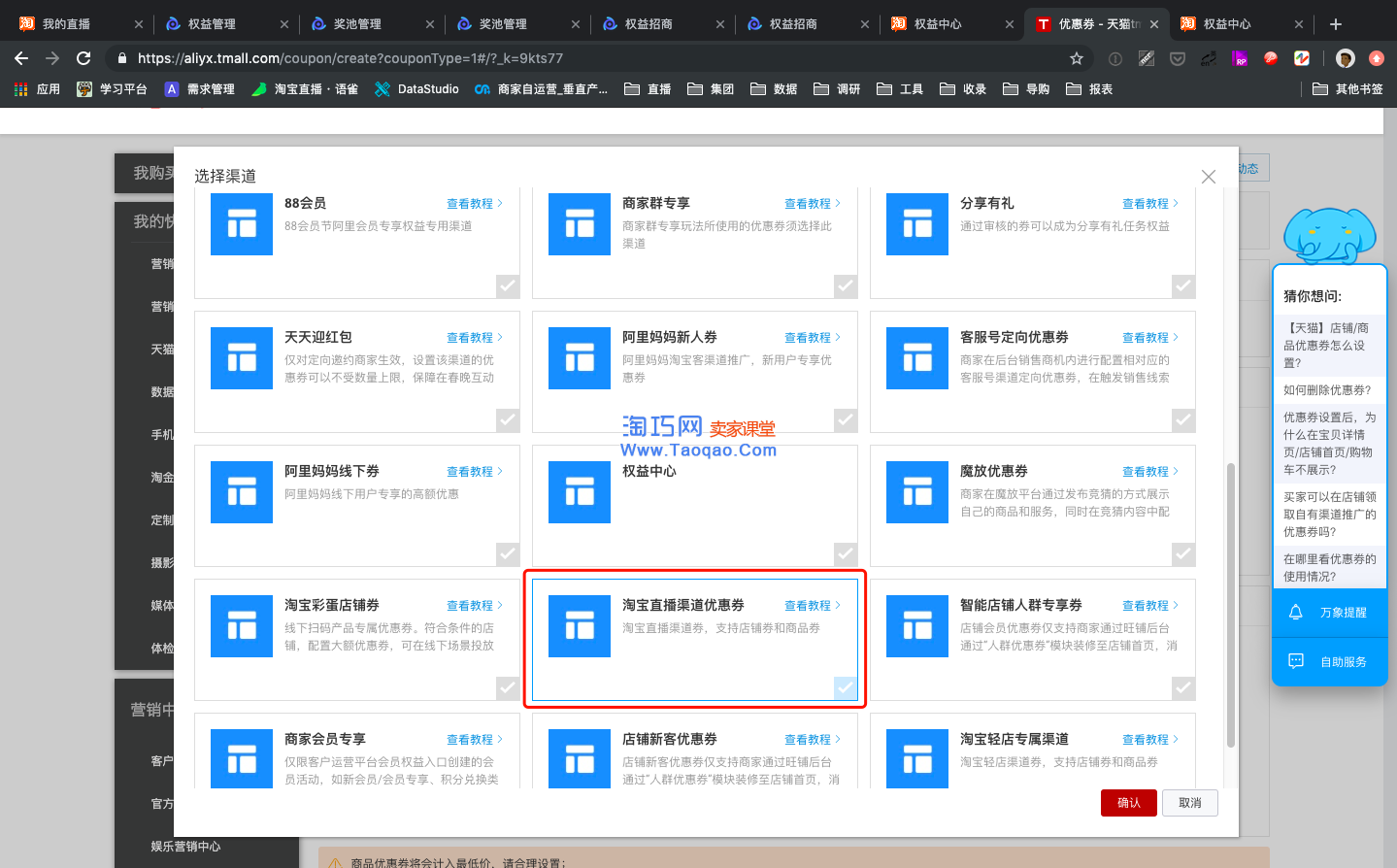Open 查看教程 for 魔放优惠券

(x=1150, y=472)
